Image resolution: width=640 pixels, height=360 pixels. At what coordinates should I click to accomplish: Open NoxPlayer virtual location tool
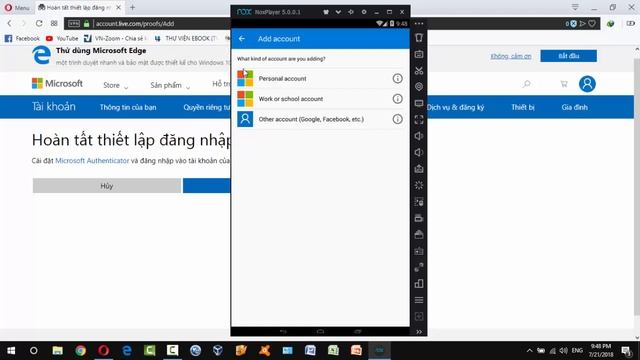pos(419,87)
